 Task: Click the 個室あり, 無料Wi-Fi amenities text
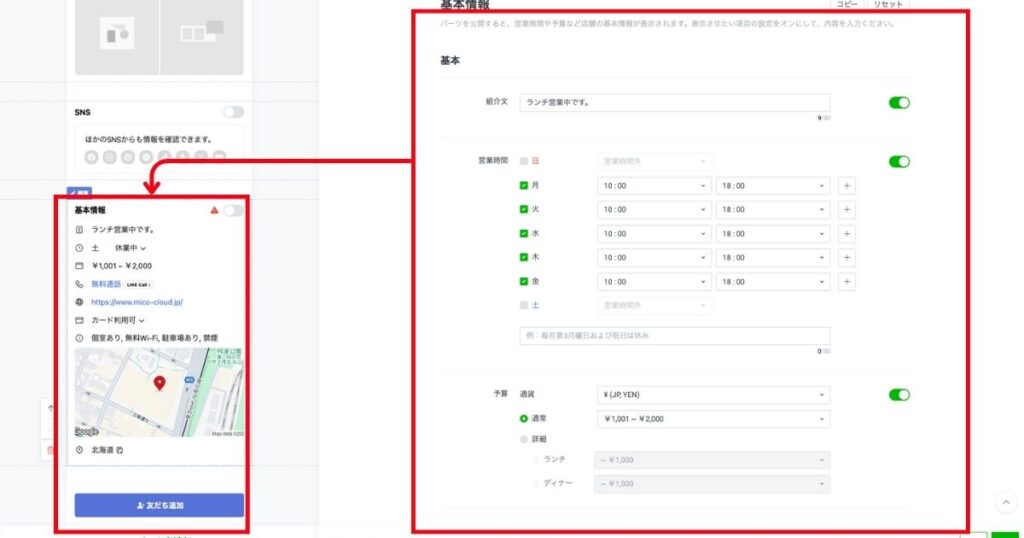pyautogui.click(x=154, y=338)
